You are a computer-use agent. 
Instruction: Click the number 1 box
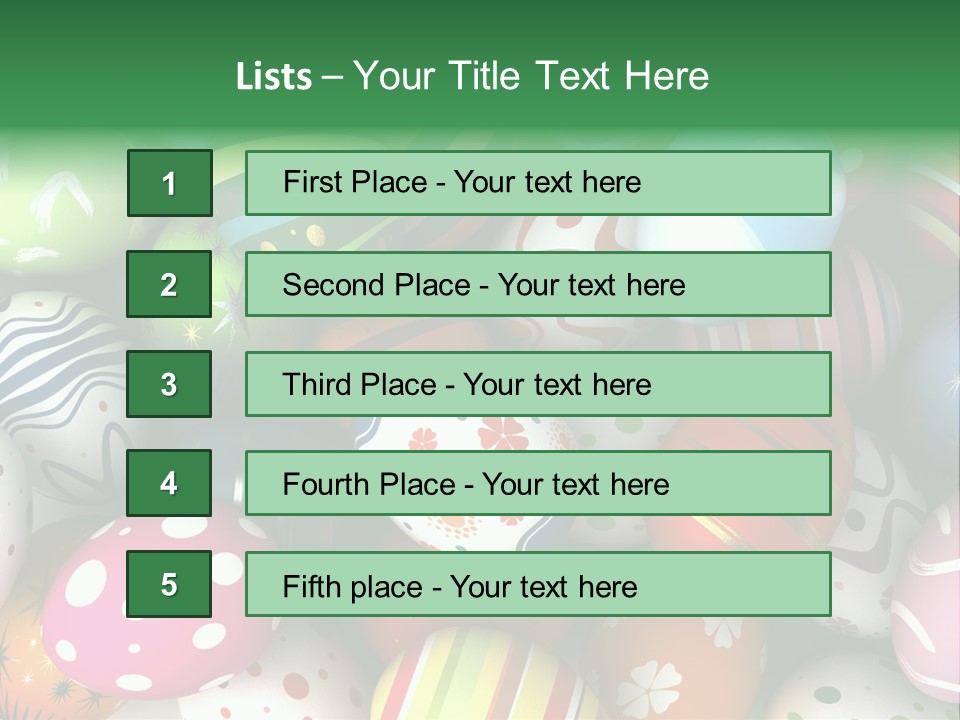pos(170,183)
